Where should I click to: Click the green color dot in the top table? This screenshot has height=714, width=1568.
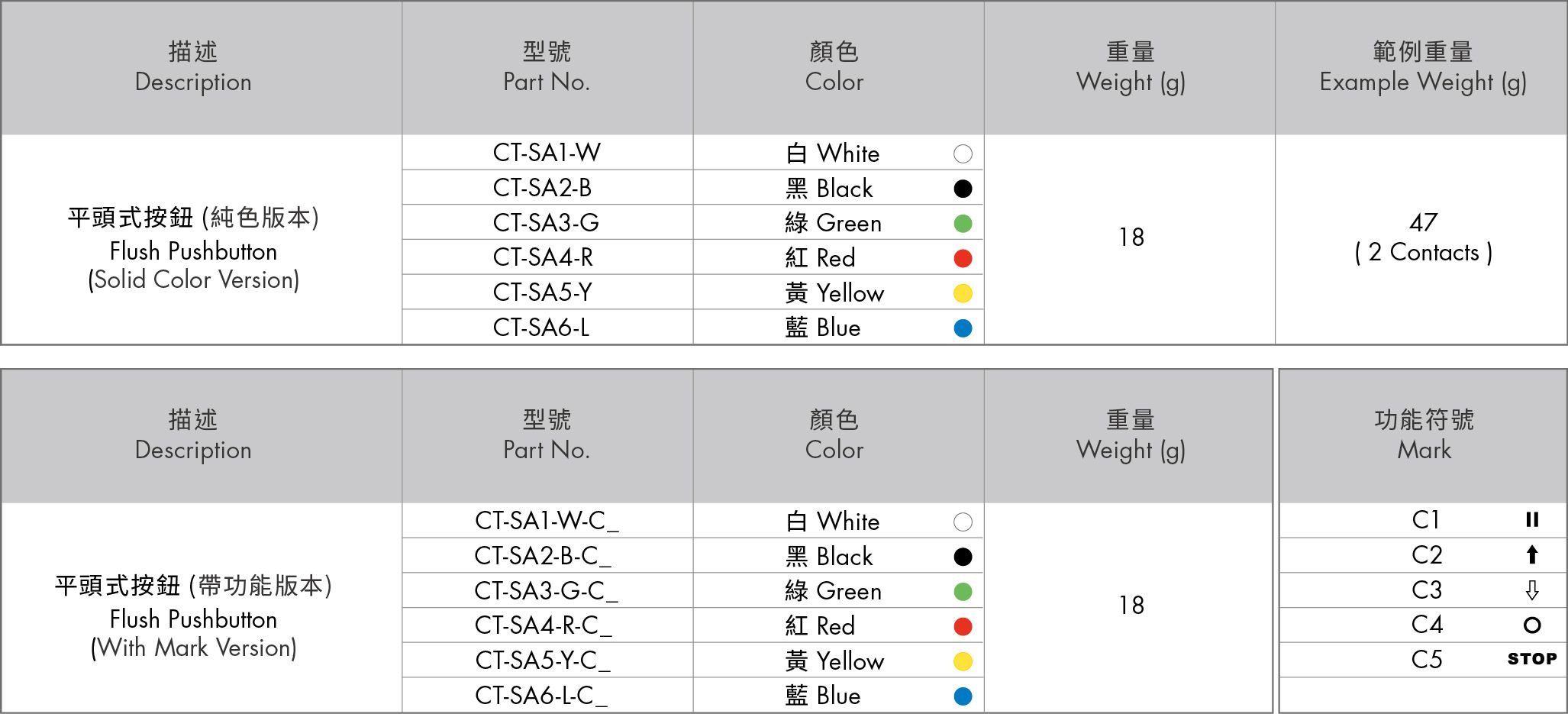click(963, 224)
